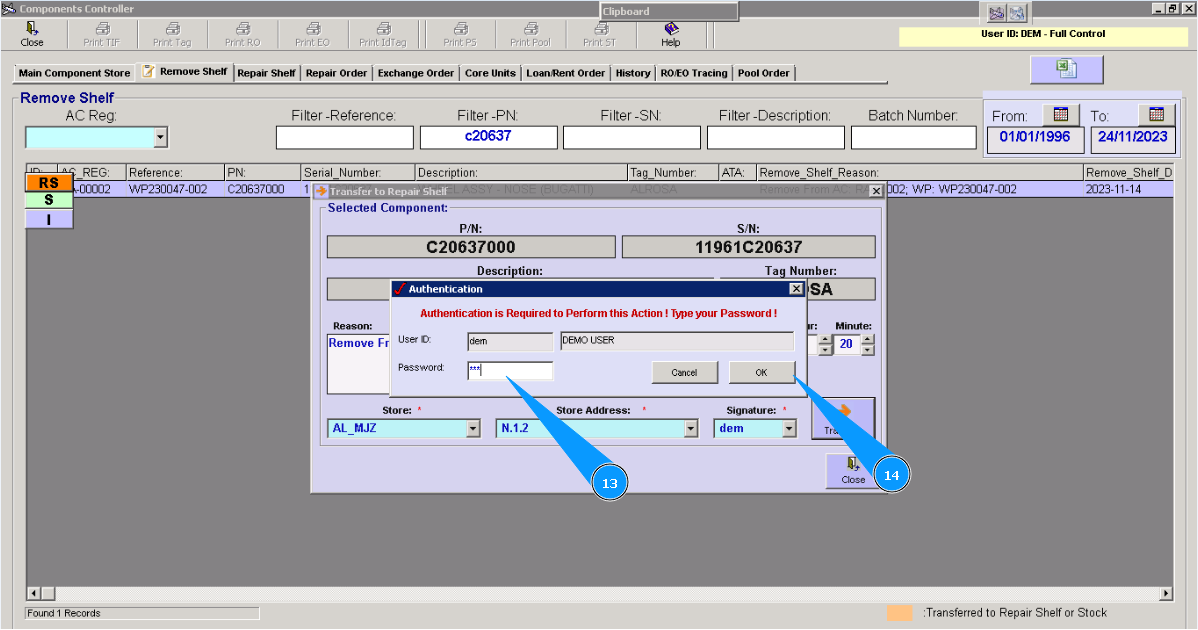Click the Excel export icon button
The height and width of the screenshot is (630, 1198).
(1067, 69)
